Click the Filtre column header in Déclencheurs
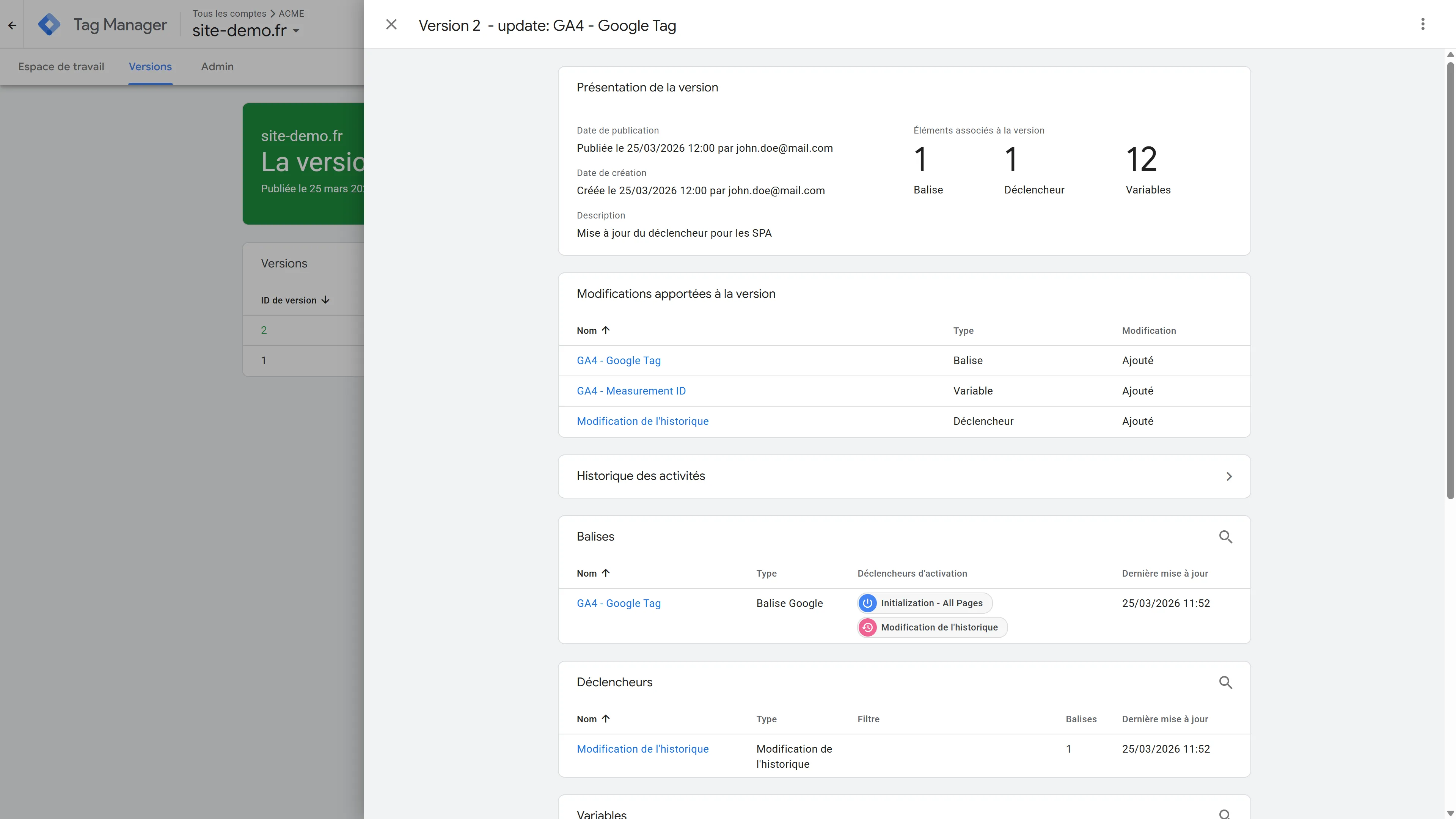The image size is (1456, 819). point(868,719)
